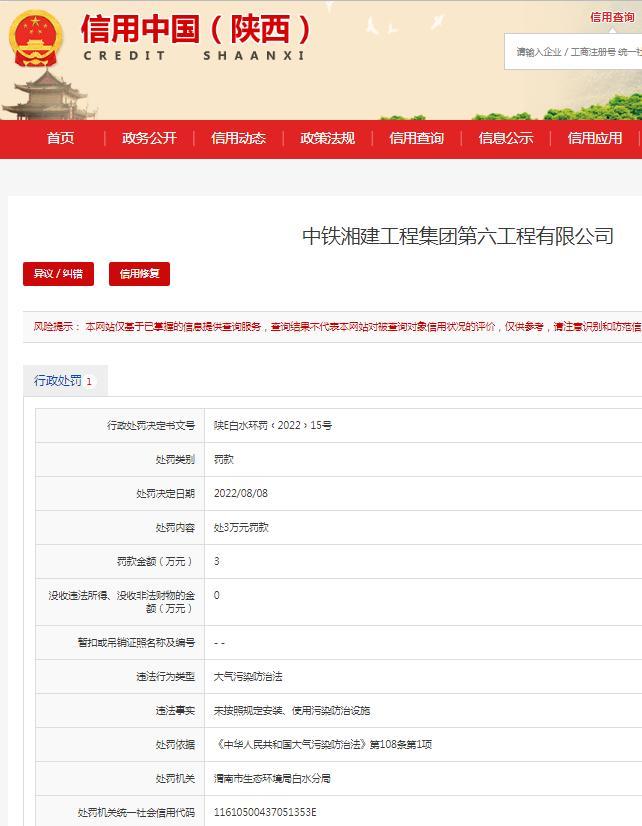Viewport: 642px width, 826px height.
Task: Select 大气污染防治法 violation type value
Action: tap(248, 676)
